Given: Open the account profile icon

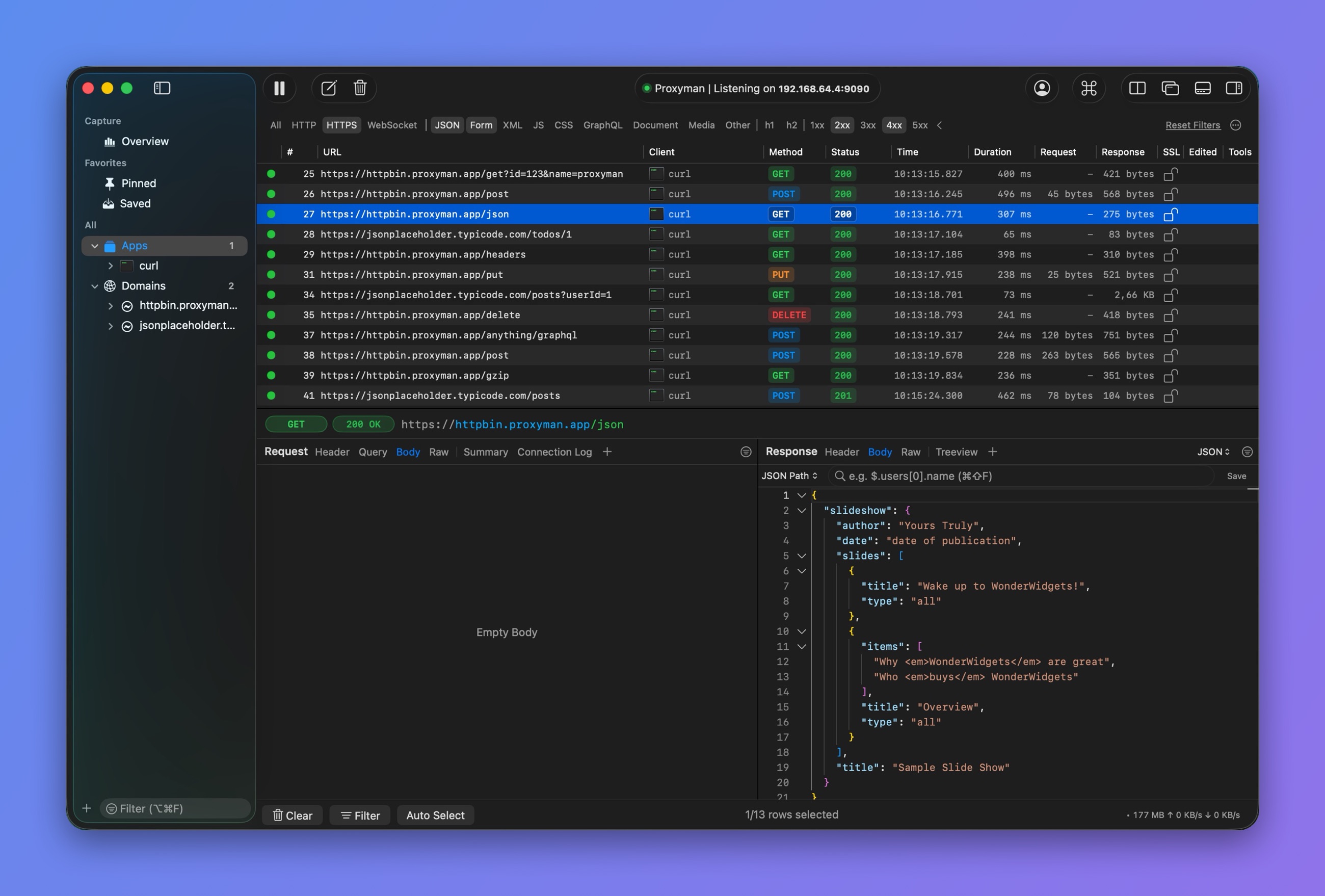Looking at the screenshot, I should 1042,88.
